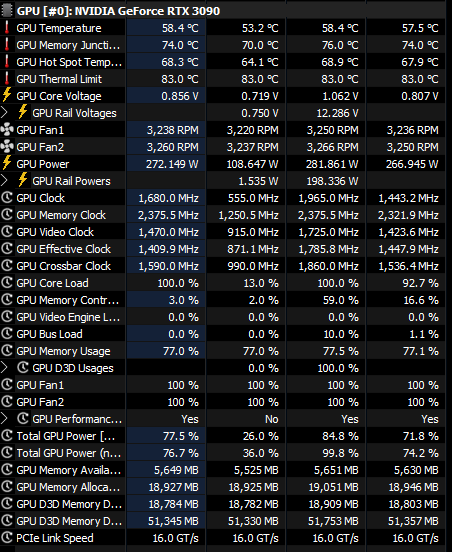Click the 1,965.0 MHz maximum GPU Clock value
This screenshot has height=552, width=452.
pos(328,198)
